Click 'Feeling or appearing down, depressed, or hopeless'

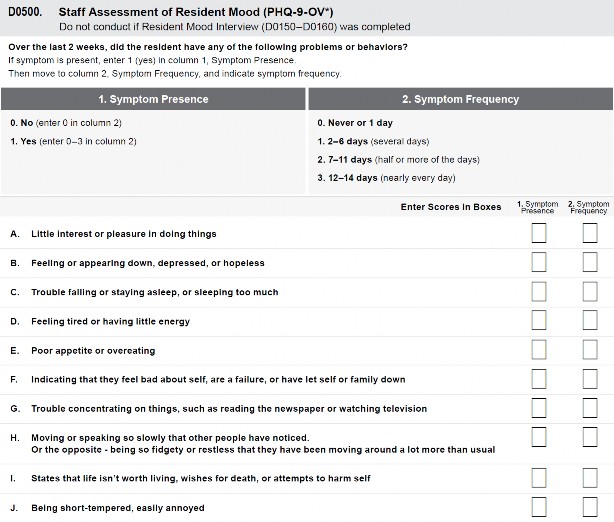tap(148, 263)
